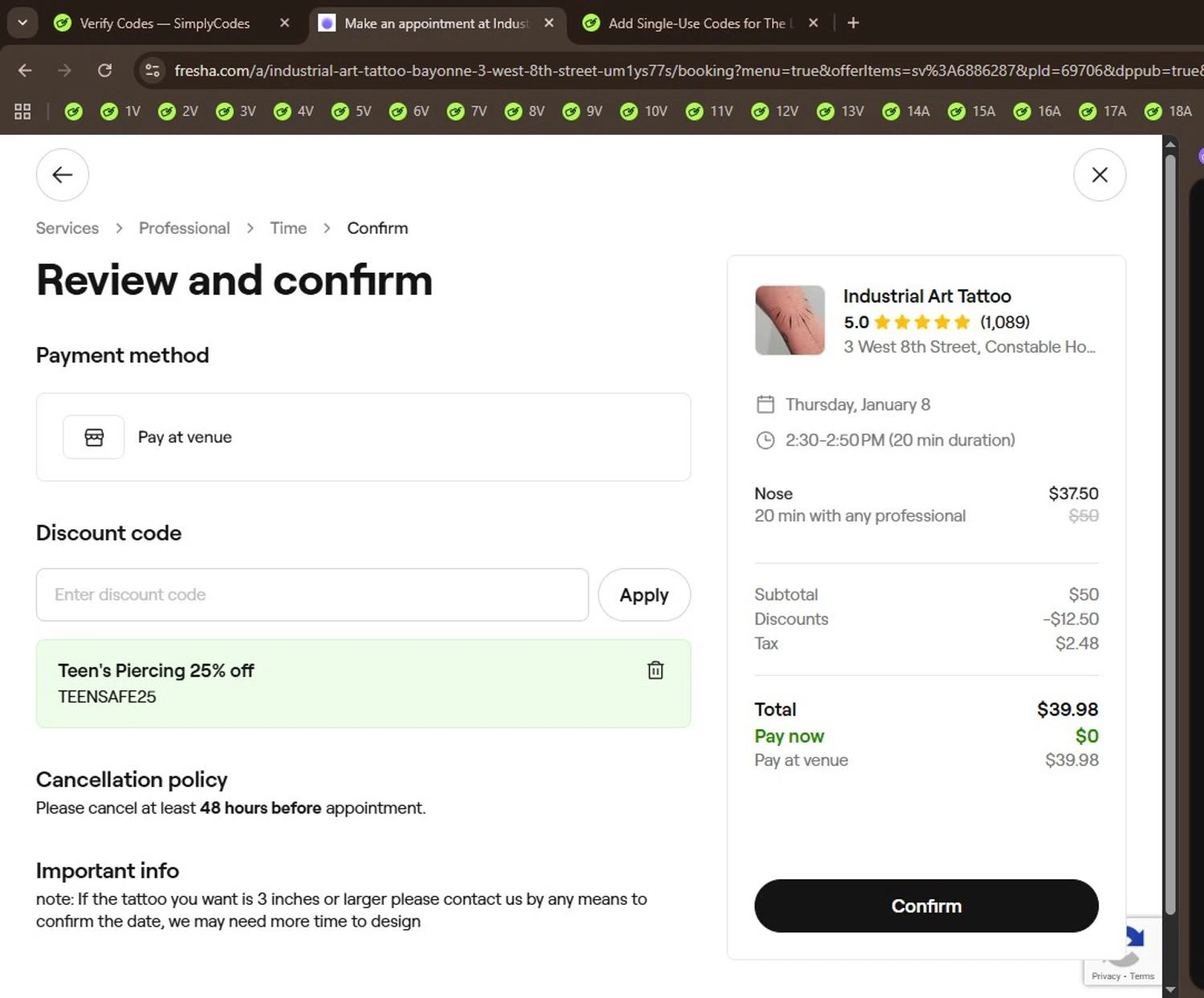Click the black Confirm booking button

coord(926,906)
